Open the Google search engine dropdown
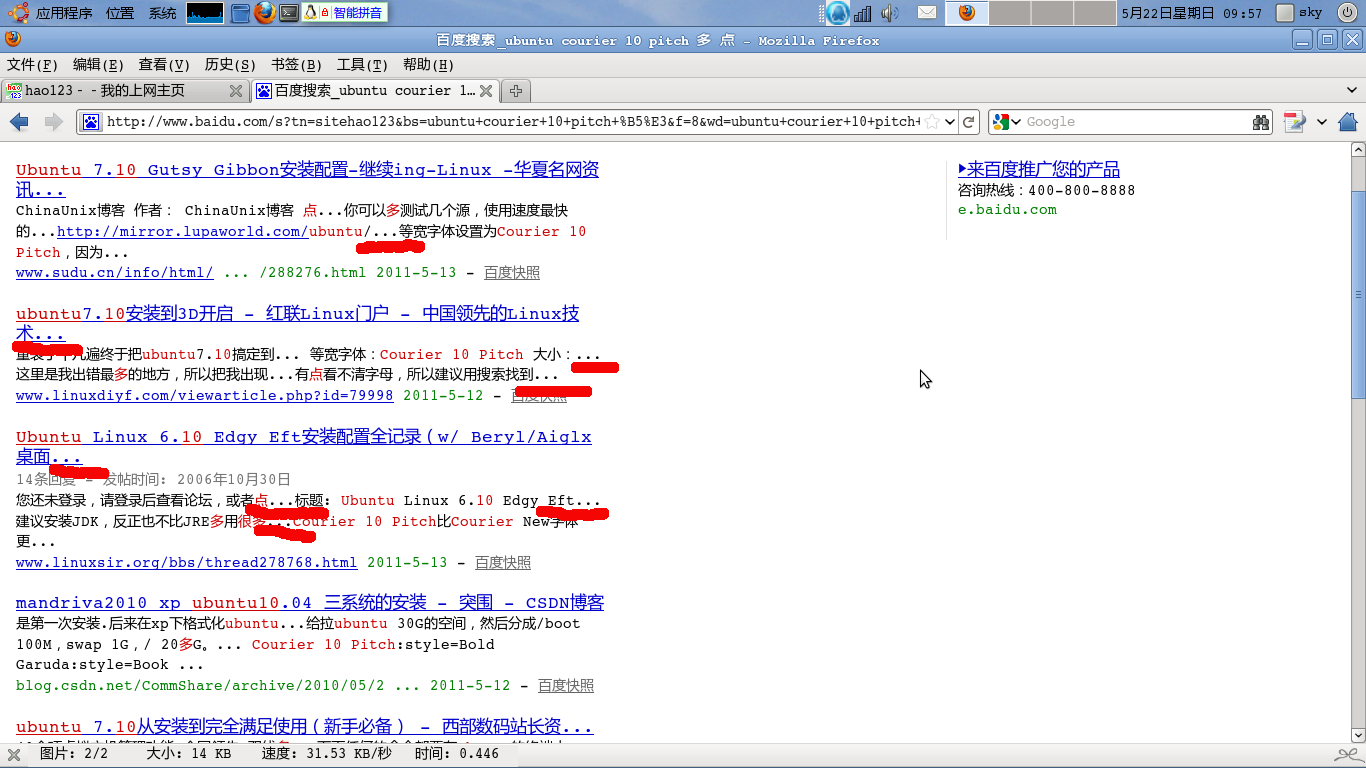 point(1008,122)
